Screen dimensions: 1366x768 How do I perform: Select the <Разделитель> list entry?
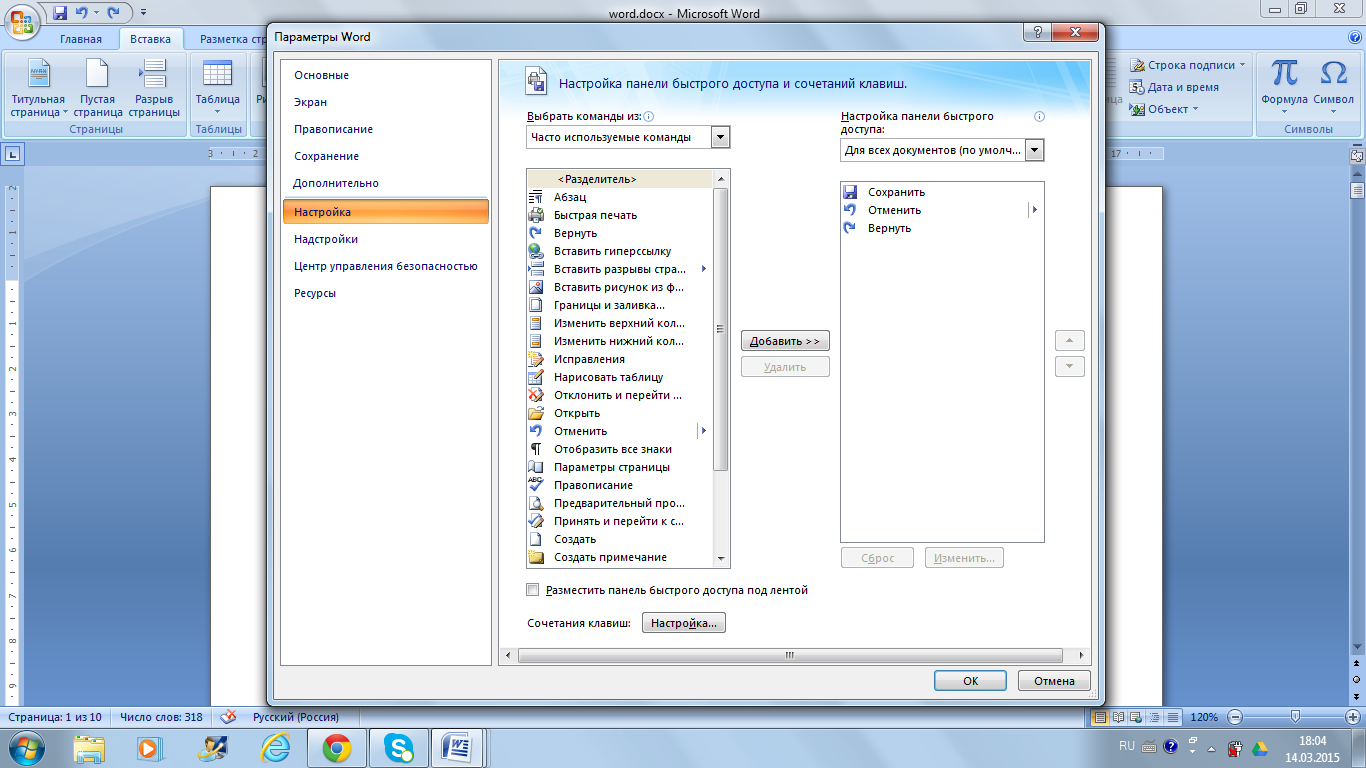coord(620,179)
